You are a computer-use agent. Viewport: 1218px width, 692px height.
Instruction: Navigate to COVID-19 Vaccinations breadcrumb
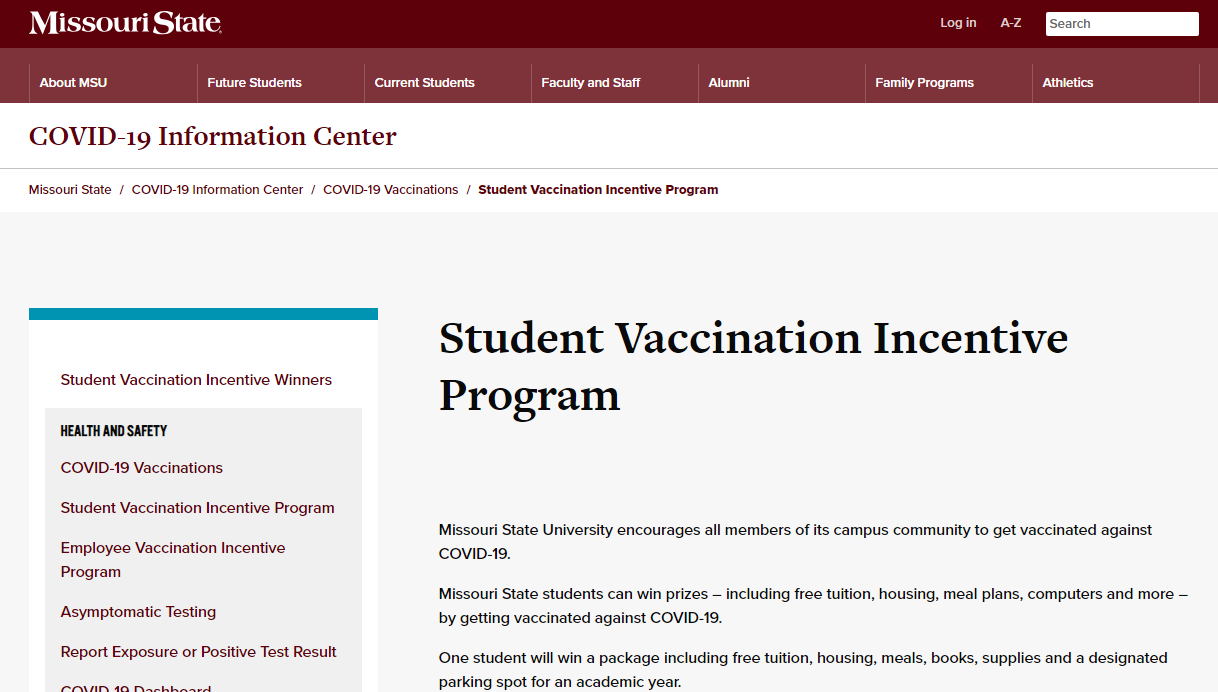click(390, 190)
